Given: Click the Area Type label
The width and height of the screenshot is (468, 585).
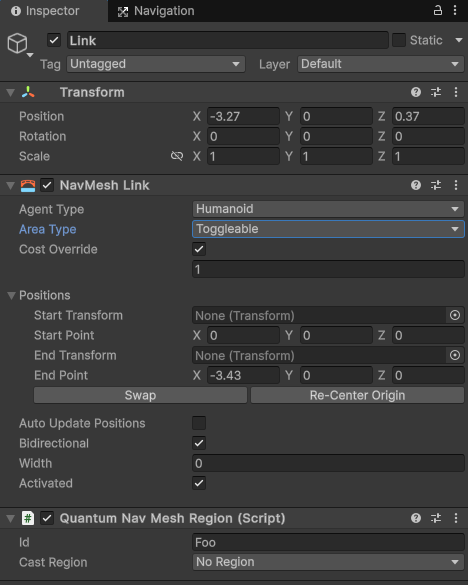Looking at the screenshot, I should [x=48, y=229].
